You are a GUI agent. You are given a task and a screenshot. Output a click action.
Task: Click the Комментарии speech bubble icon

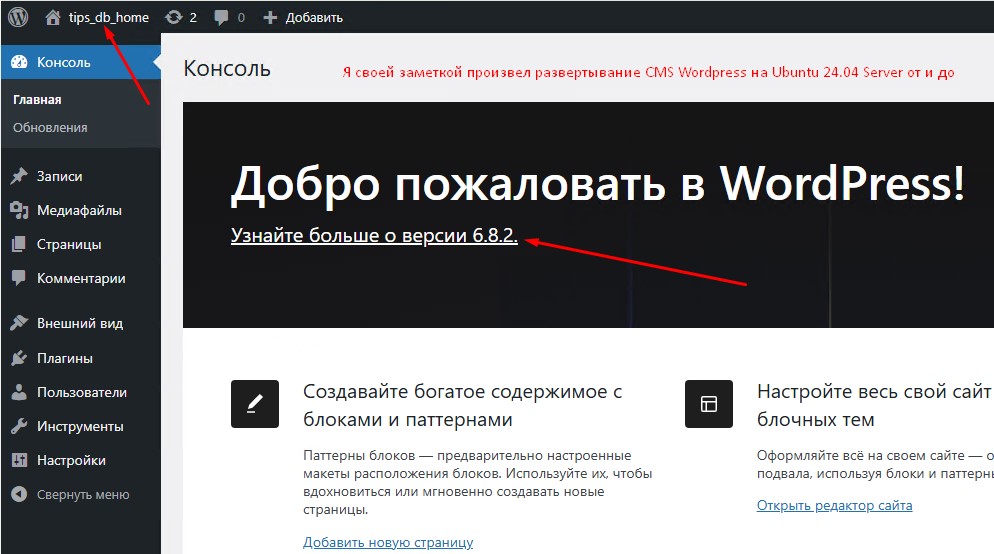19,278
